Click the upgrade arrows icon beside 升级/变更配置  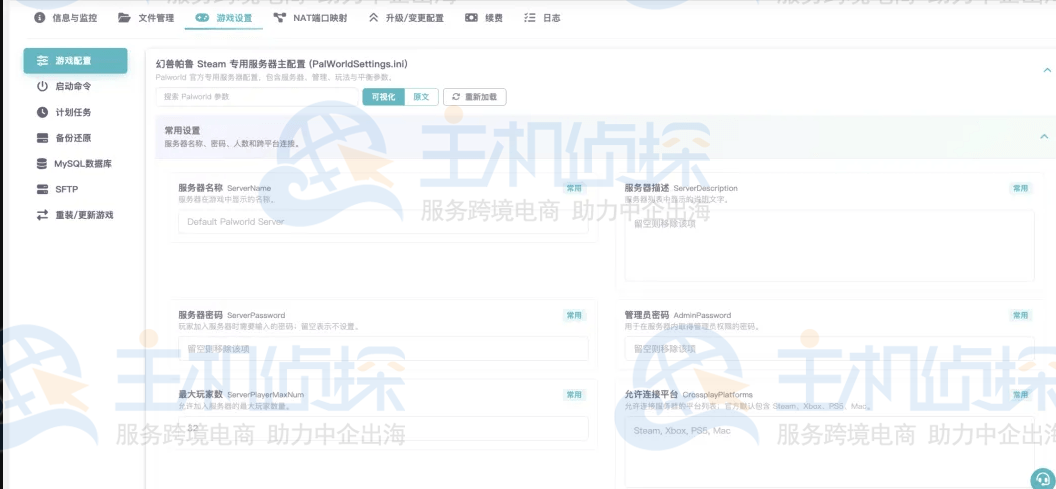pyautogui.click(x=374, y=18)
